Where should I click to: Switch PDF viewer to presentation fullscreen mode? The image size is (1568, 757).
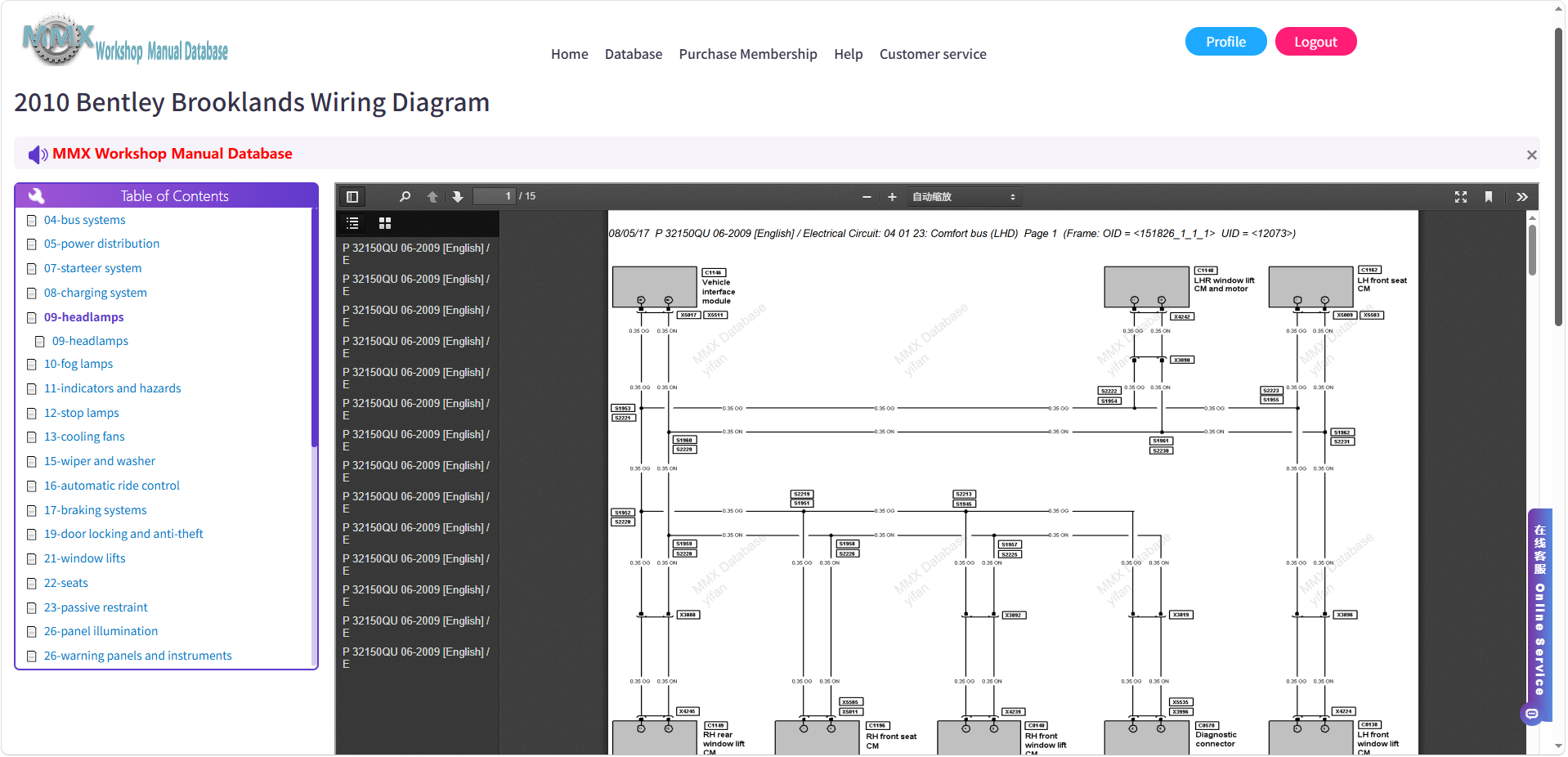point(1461,196)
